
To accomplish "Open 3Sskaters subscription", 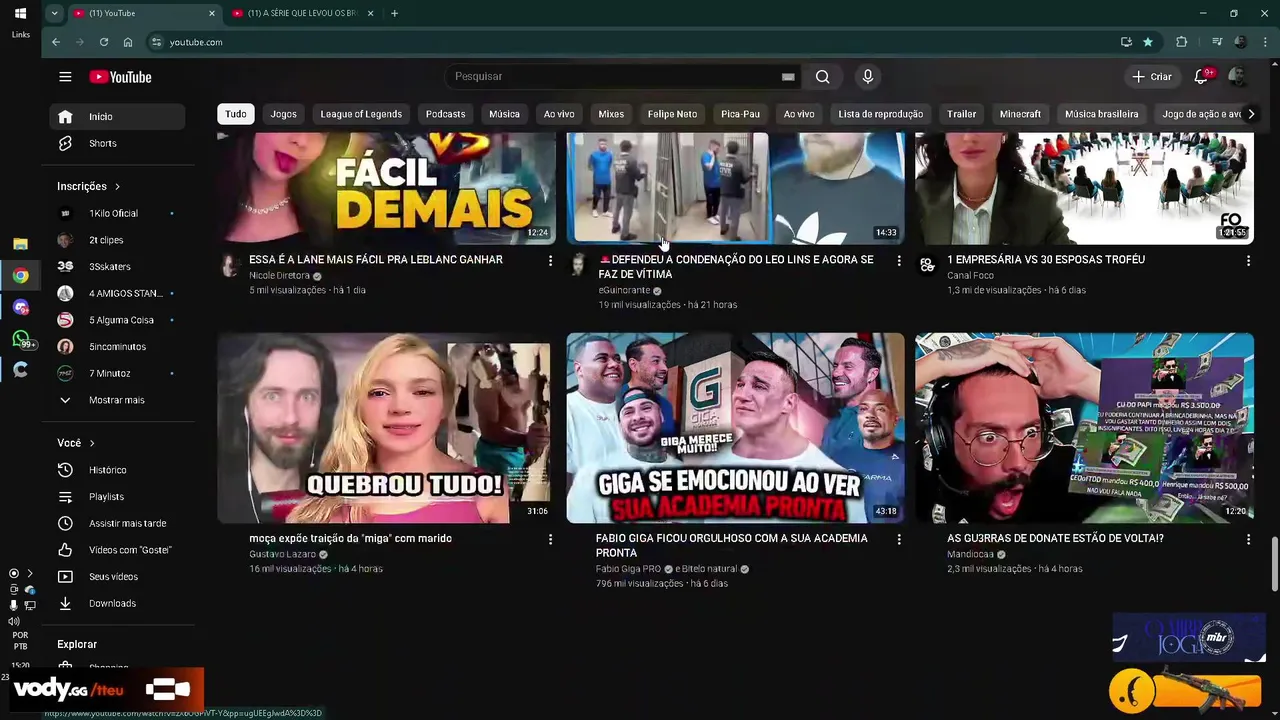I will (x=118, y=267).
